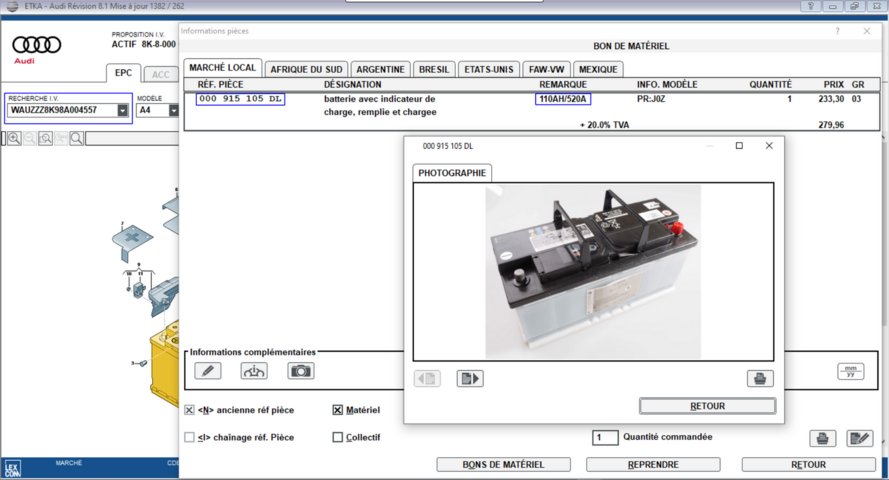Click the VIN search field WAUZZZ8K98A004557
The height and width of the screenshot is (480, 889).
click(62, 111)
